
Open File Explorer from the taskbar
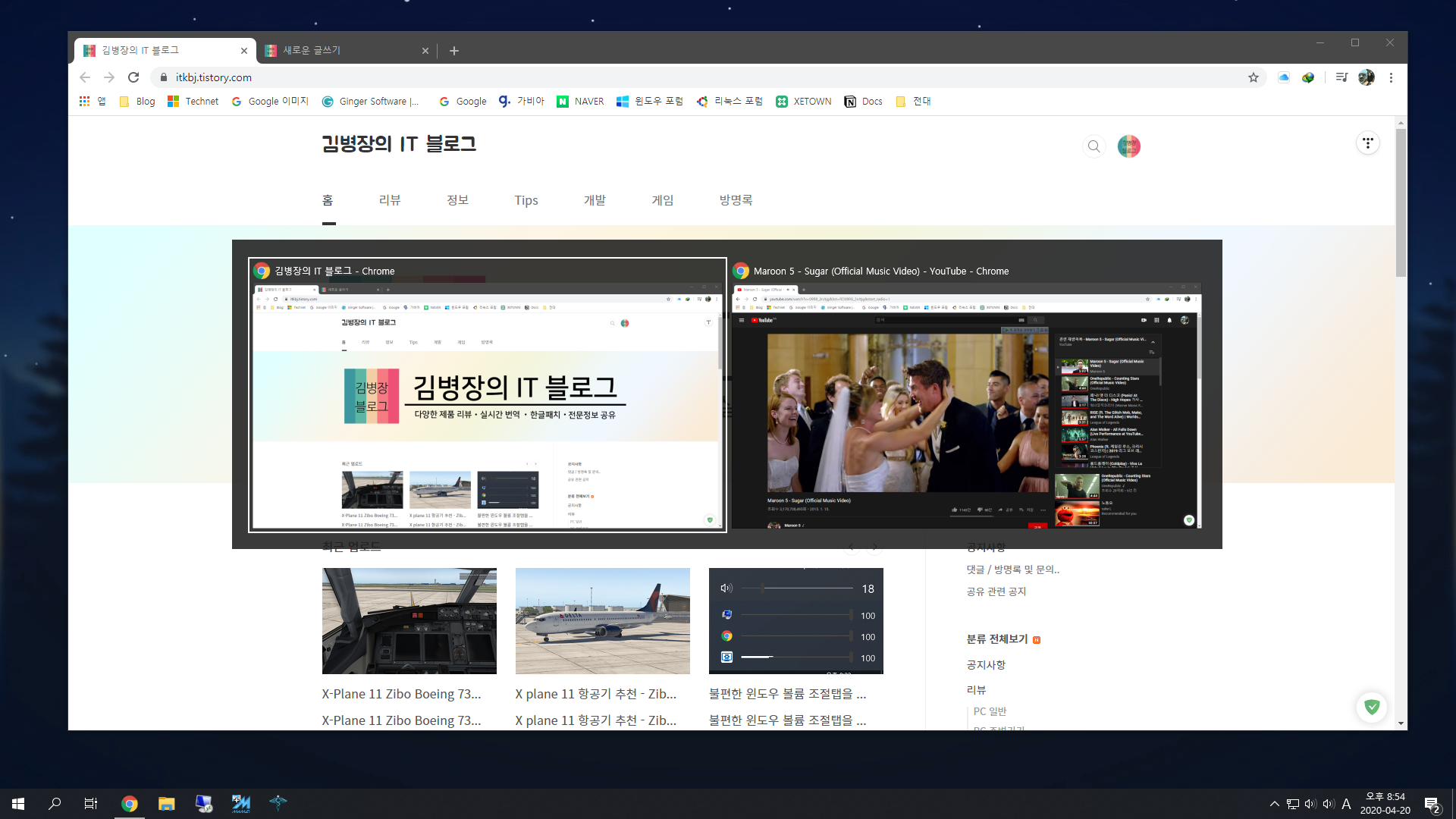[x=166, y=804]
